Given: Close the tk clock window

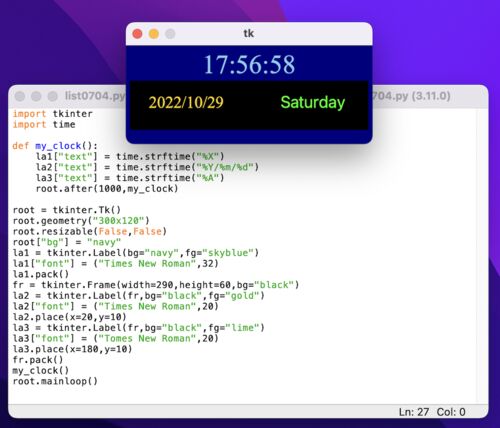Looking at the screenshot, I should pos(137,34).
